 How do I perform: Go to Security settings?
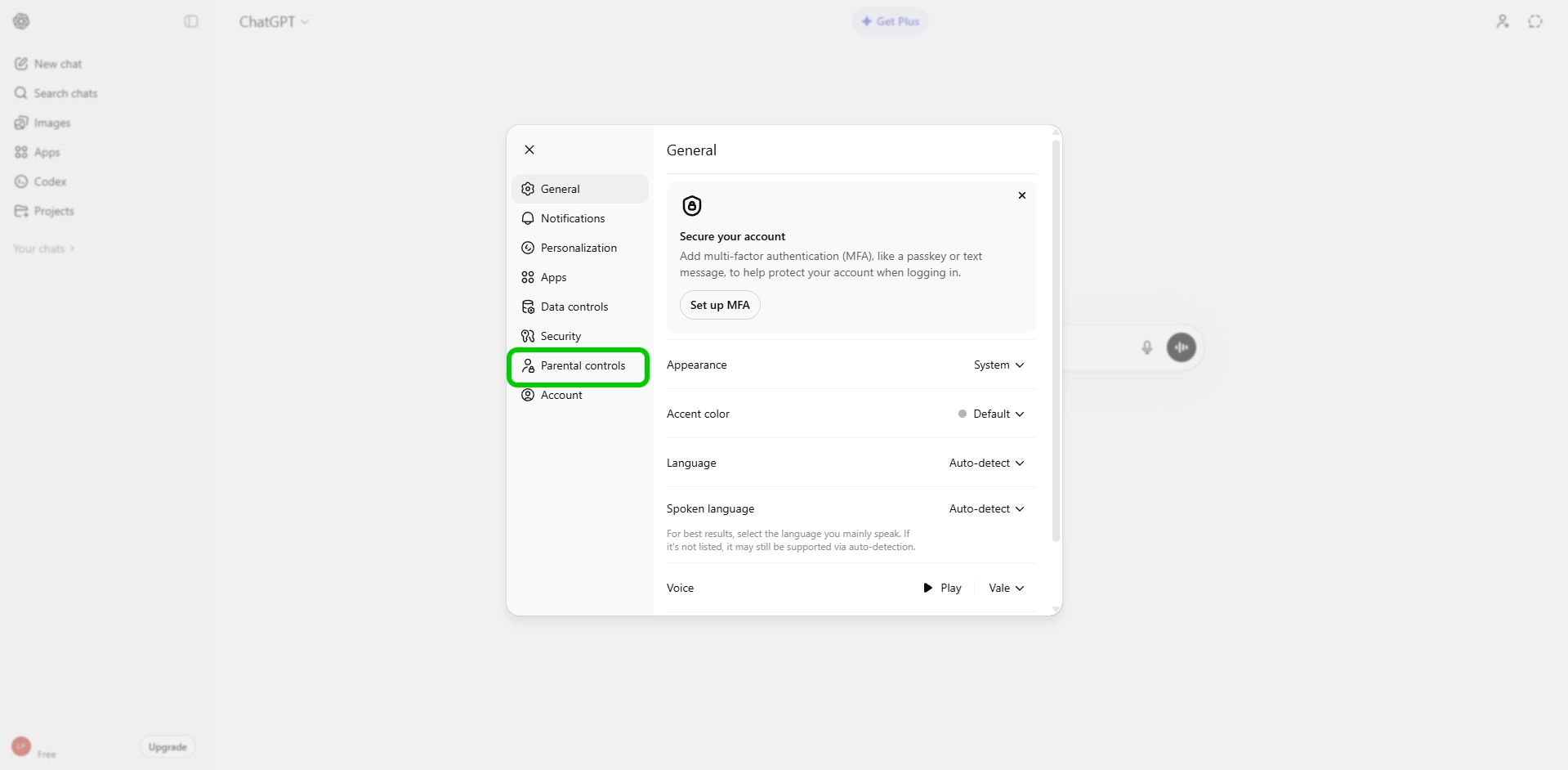(561, 336)
